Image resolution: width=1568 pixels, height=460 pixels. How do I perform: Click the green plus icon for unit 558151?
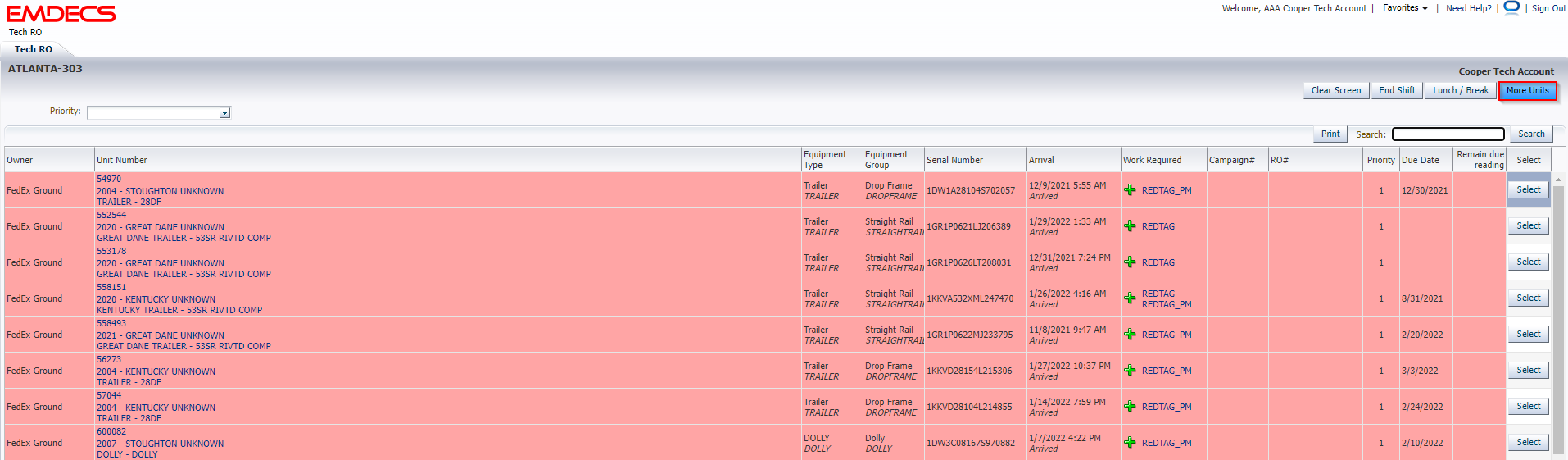click(1130, 298)
